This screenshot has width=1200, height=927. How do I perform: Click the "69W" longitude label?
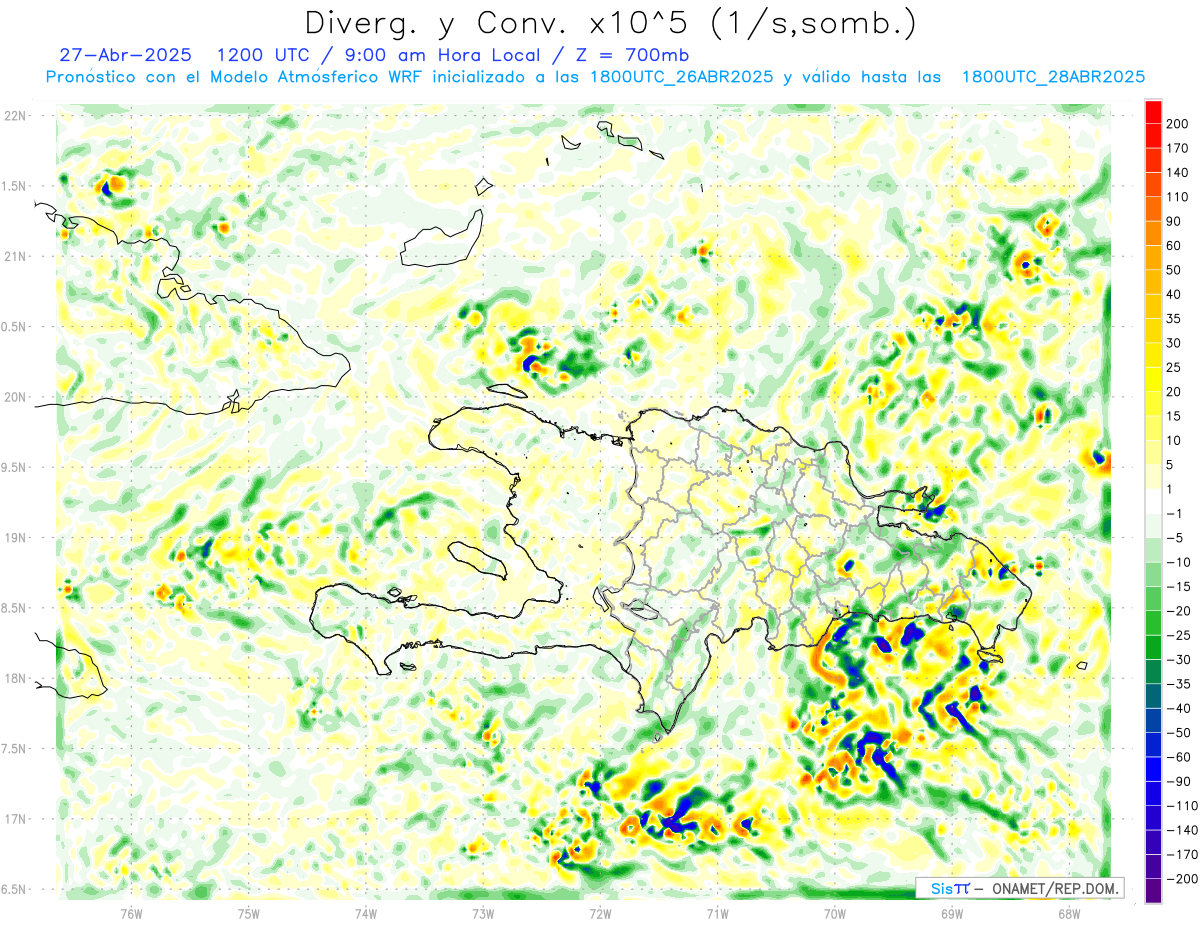coord(951,912)
